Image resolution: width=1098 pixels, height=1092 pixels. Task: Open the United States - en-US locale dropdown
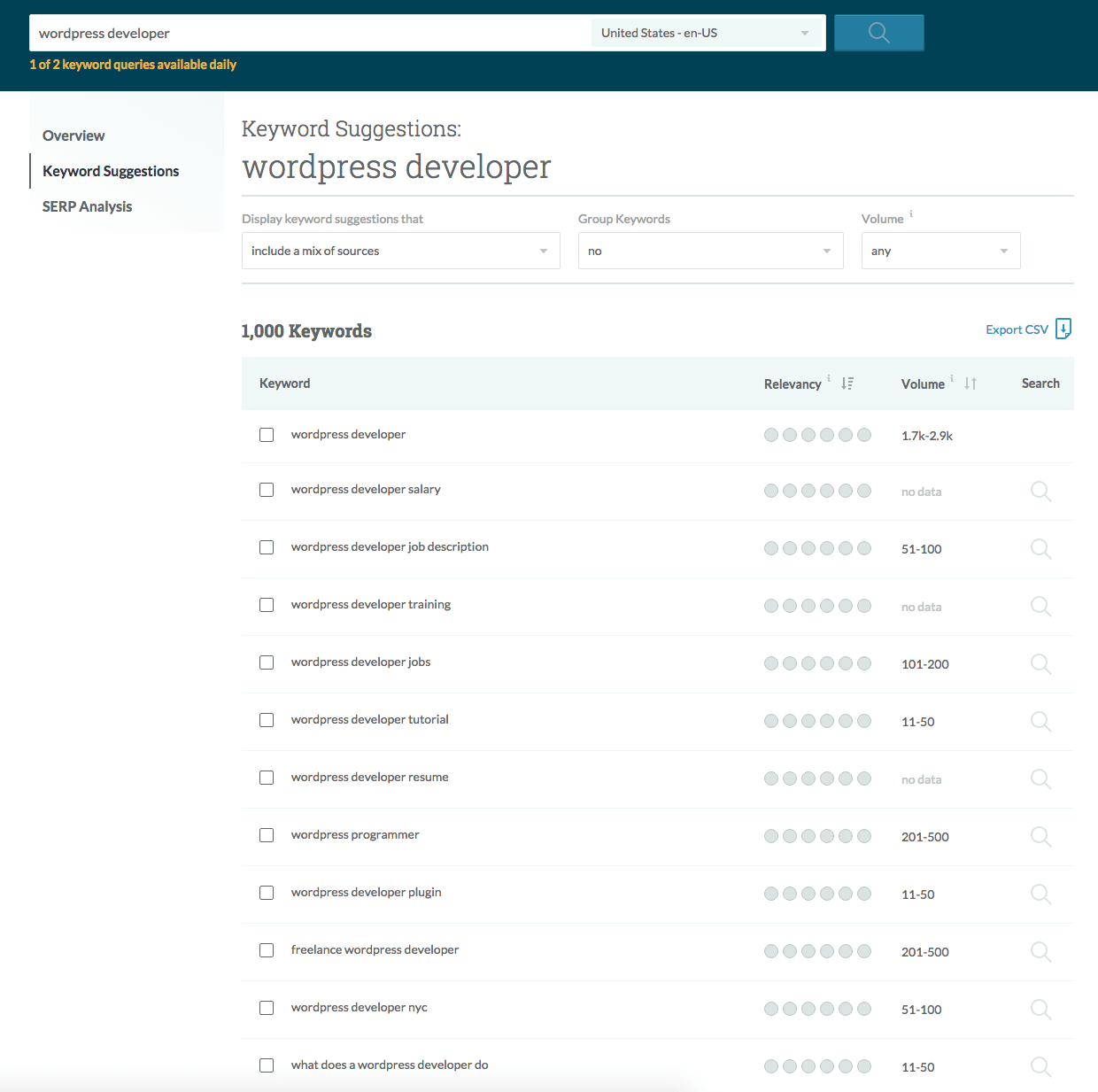[x=706, y=33]
